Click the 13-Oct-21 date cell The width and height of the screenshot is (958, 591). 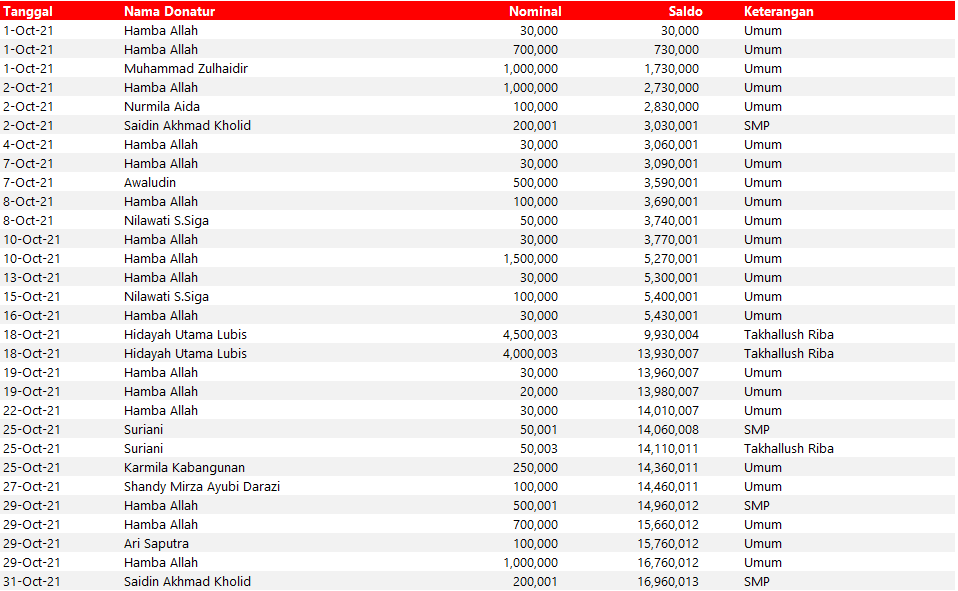click(x=32, y=278)
